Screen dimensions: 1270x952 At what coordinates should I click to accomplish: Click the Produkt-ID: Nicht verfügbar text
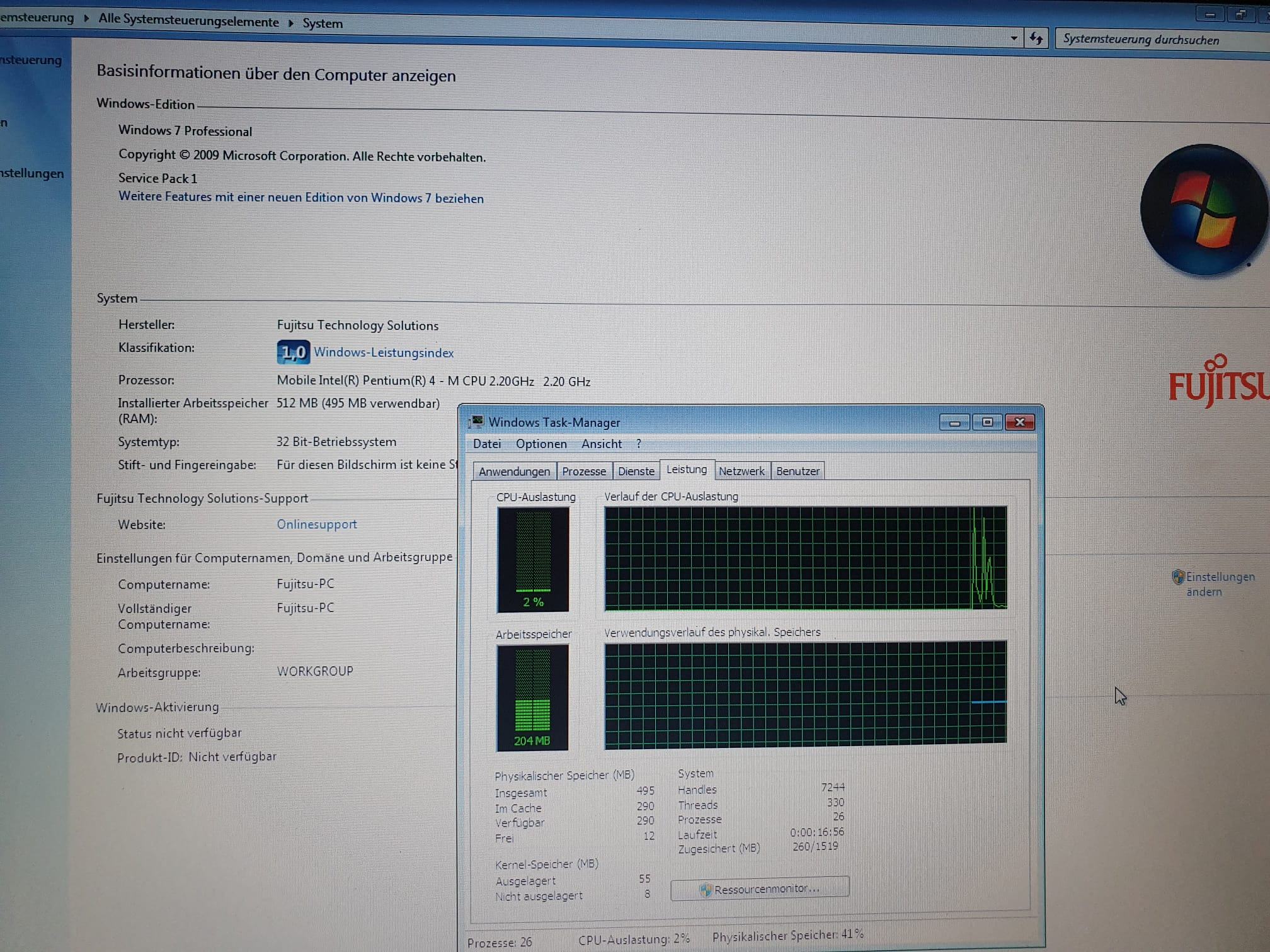tap(197, 757)
